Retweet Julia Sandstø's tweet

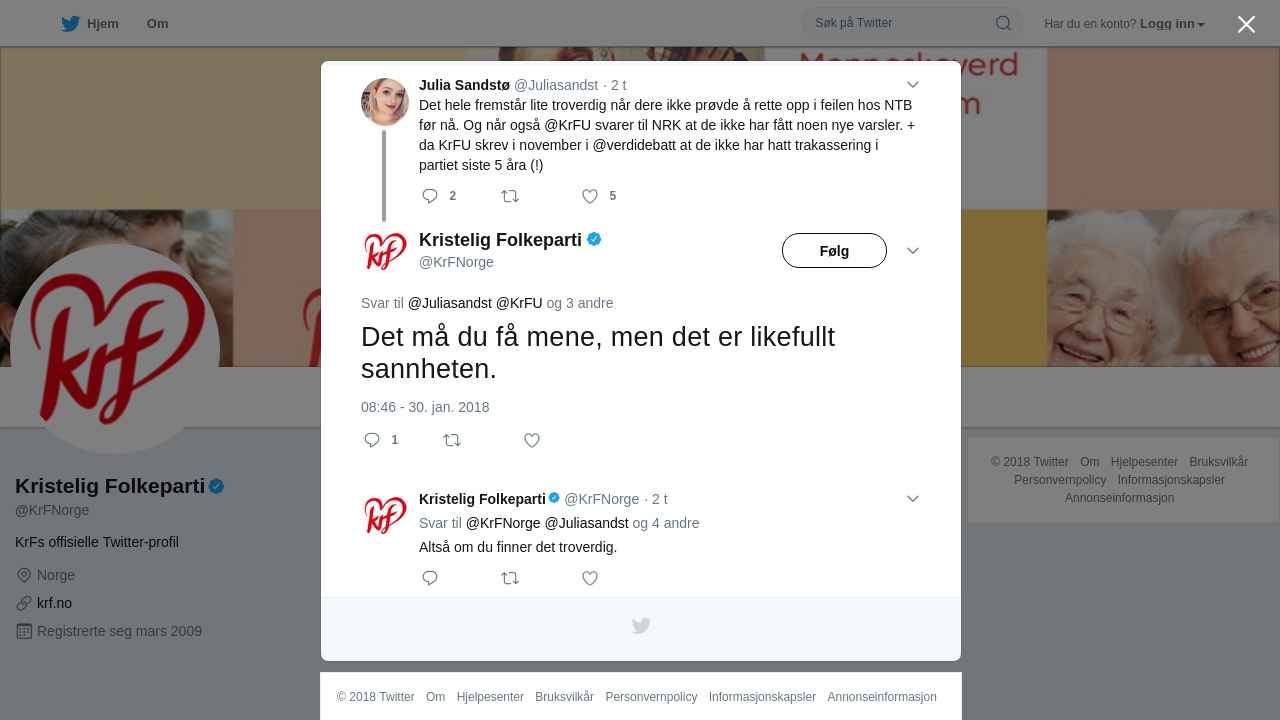click(x=510, y=196)
